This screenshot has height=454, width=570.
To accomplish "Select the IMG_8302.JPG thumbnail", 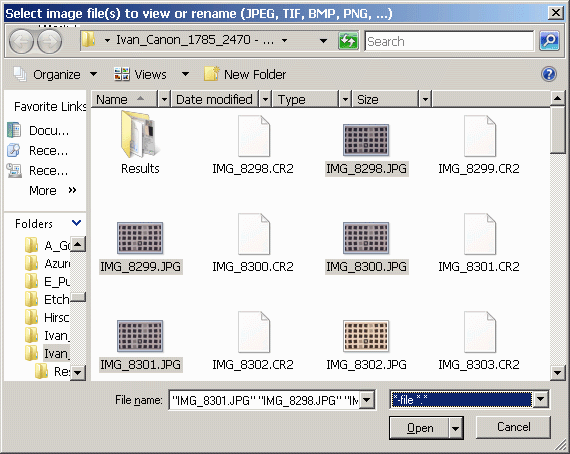I will (366, 336).
